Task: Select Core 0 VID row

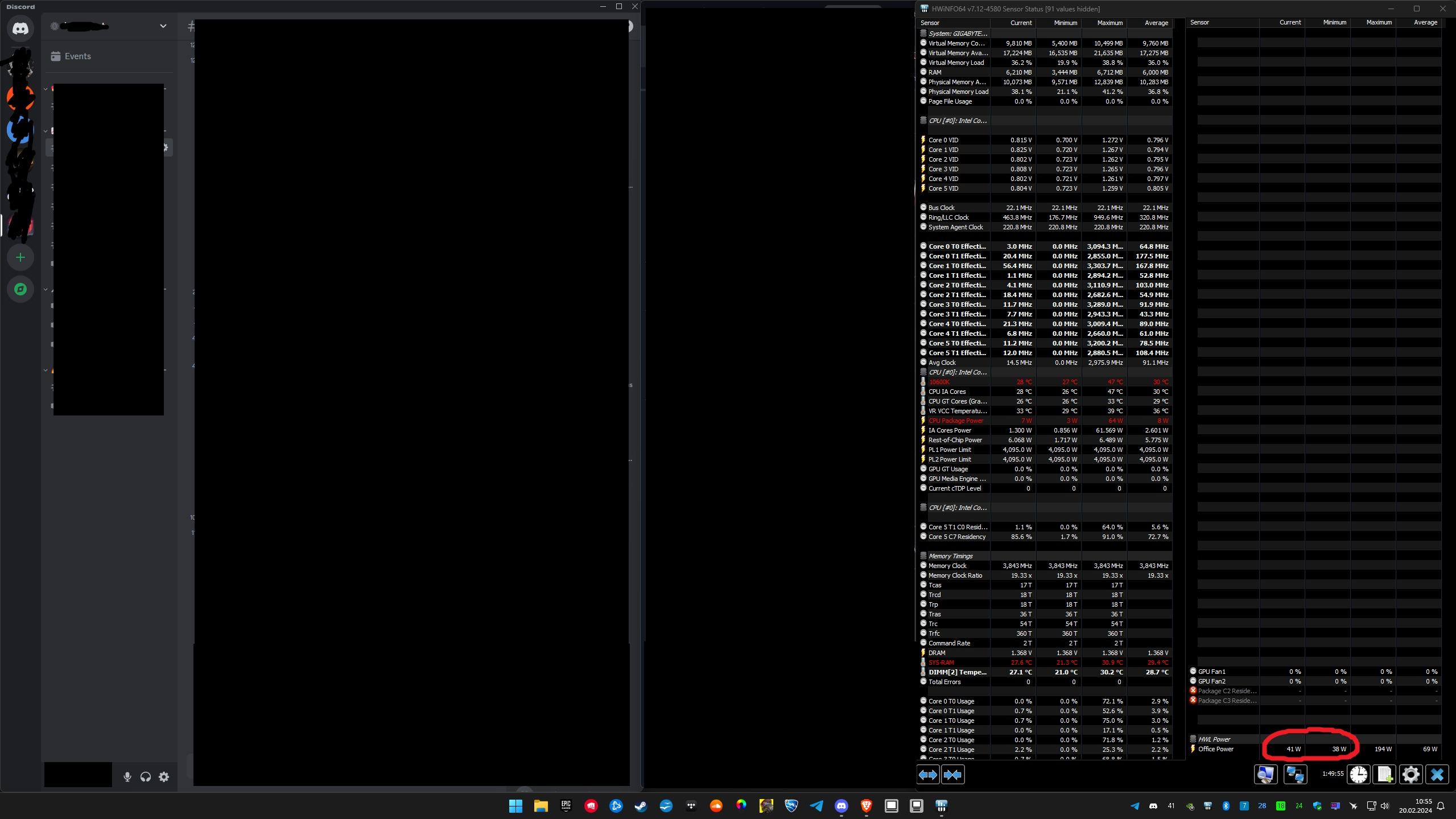Action: click(x=1045, y=140)
